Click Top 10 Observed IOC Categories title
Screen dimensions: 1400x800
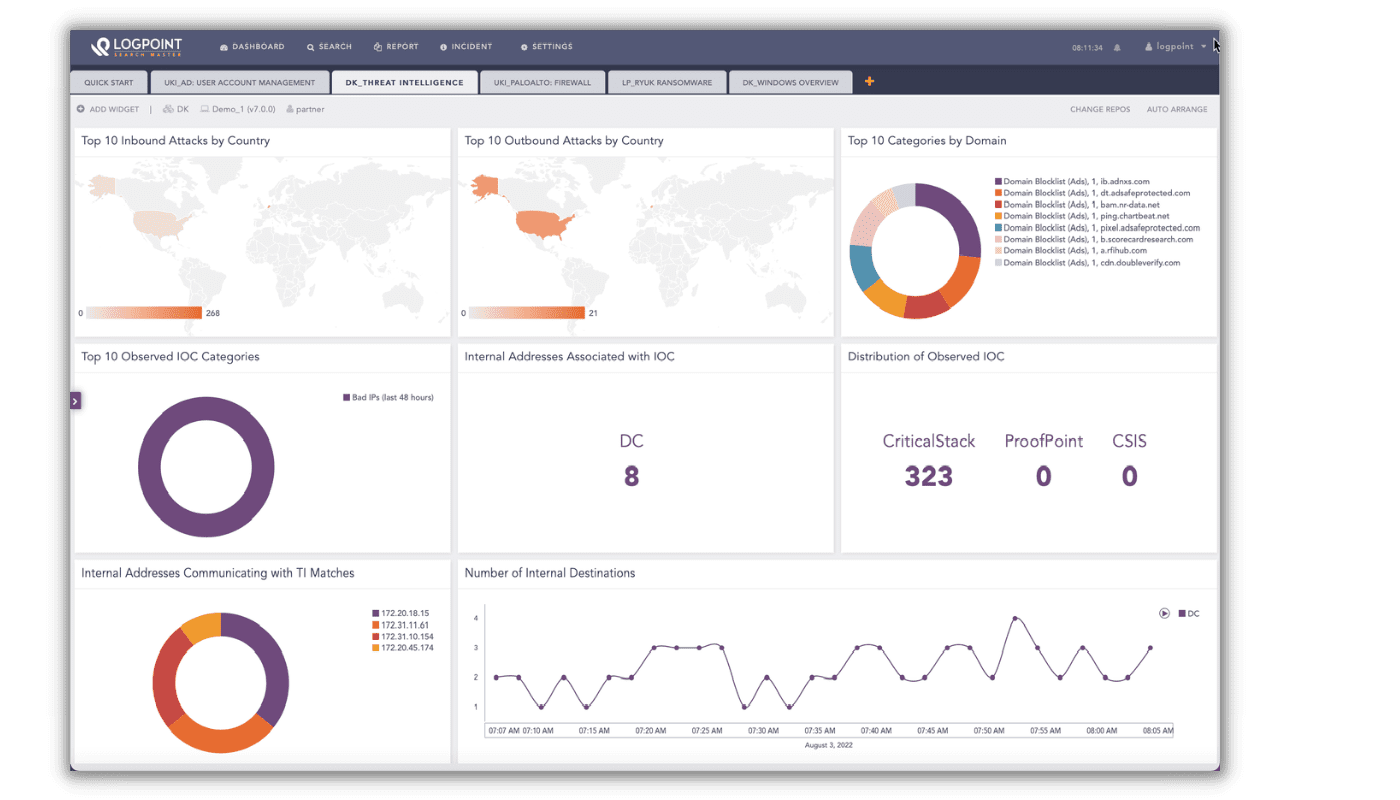click(170, 357)
